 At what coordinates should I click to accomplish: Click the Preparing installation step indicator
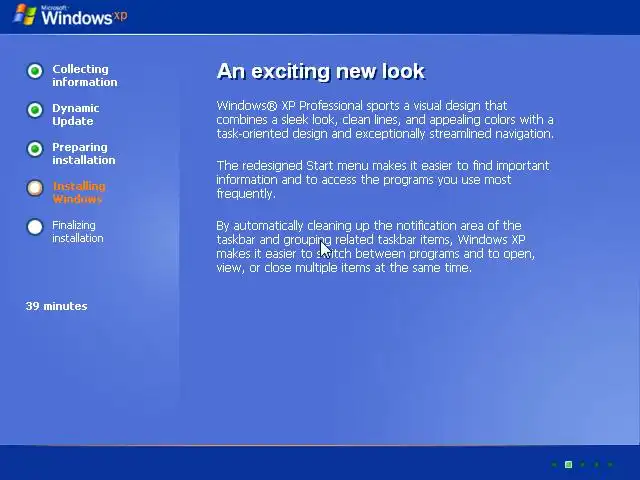click(x=35, y=149)
